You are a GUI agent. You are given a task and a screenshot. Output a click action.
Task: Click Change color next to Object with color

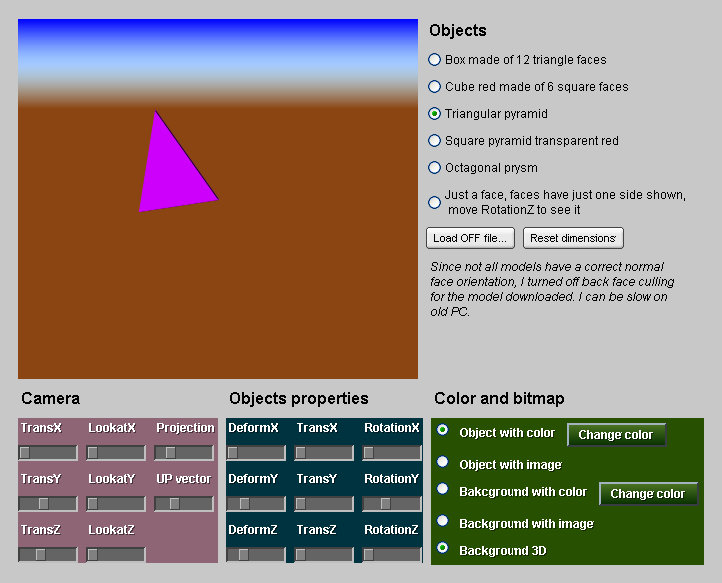click(x=616, y=435)
